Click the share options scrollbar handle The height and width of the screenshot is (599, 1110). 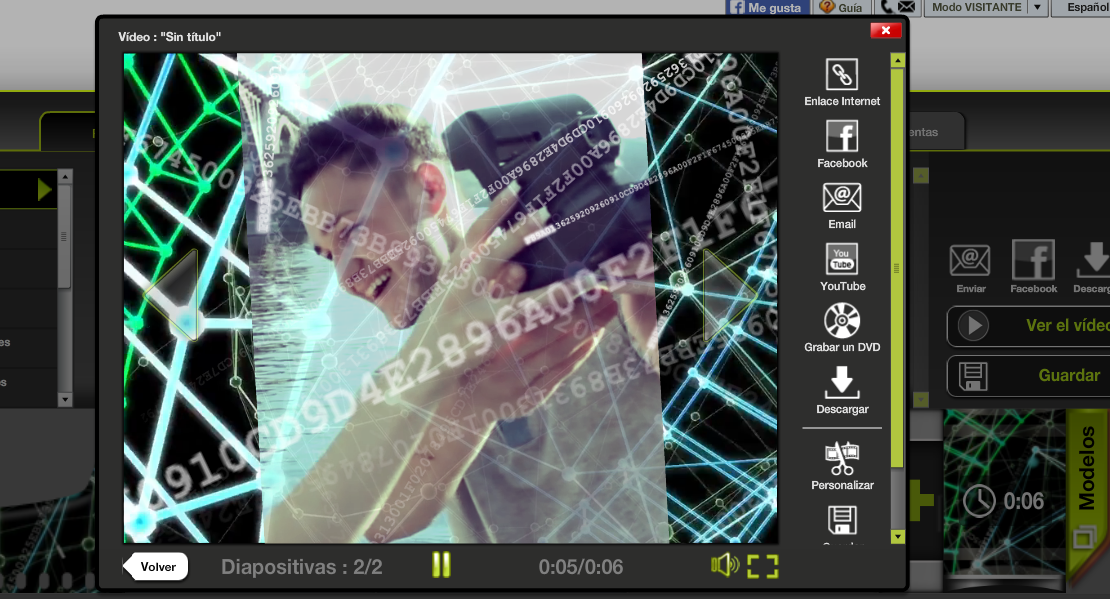pyautogui.click(x=897, y=268)
